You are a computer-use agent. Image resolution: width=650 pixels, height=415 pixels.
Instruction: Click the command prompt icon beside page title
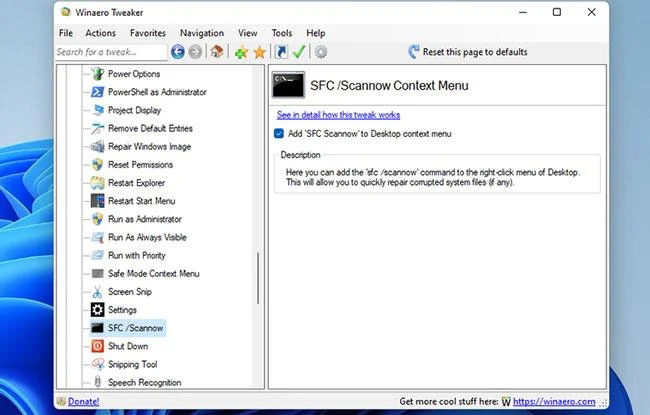click(288, 85)
